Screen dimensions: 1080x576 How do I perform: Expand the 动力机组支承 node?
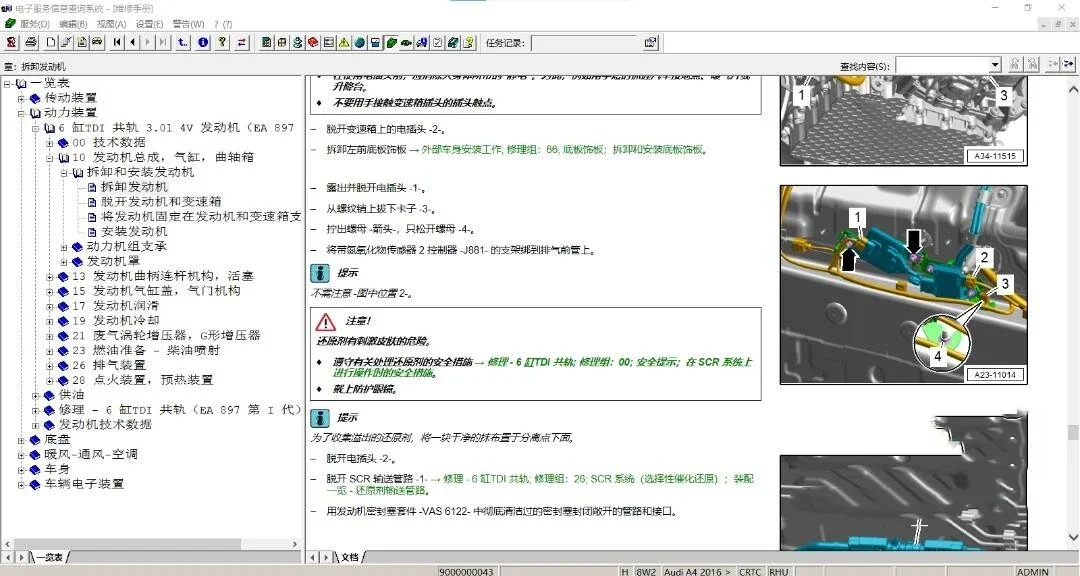(64, 247)
